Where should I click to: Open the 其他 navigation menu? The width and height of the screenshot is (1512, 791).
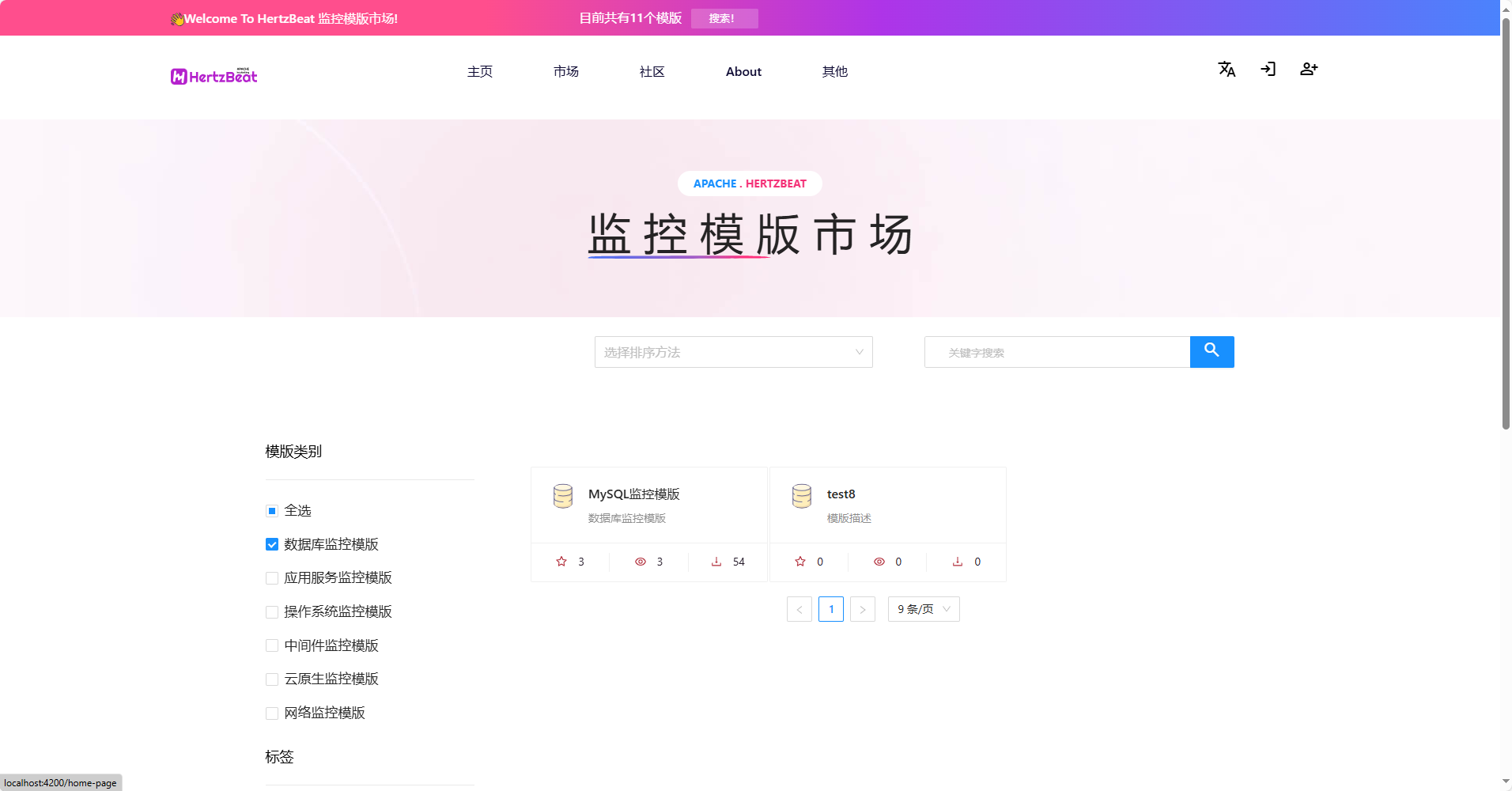[834, 72]
